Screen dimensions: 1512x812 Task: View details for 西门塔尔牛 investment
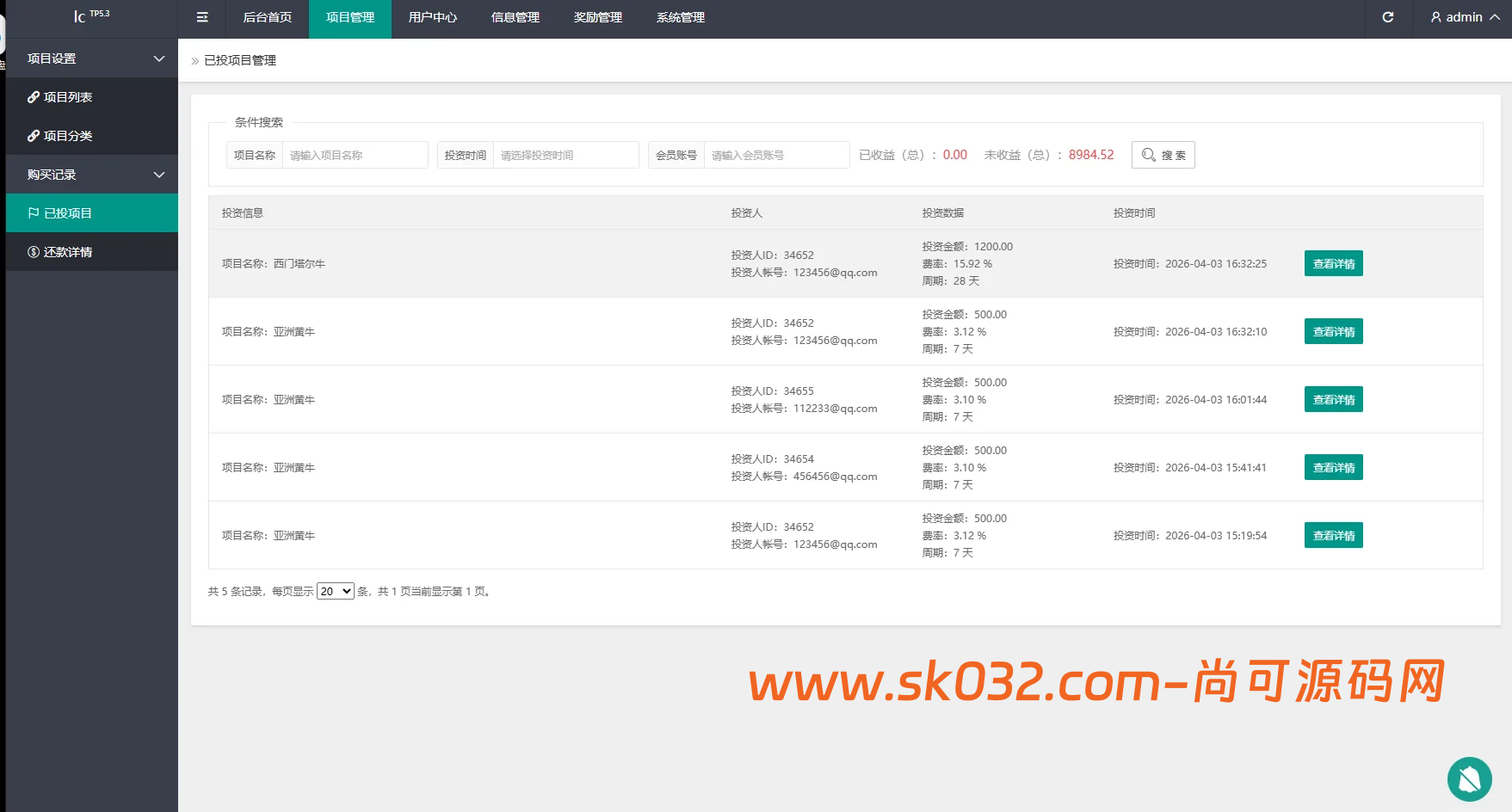click(1333, 263)
